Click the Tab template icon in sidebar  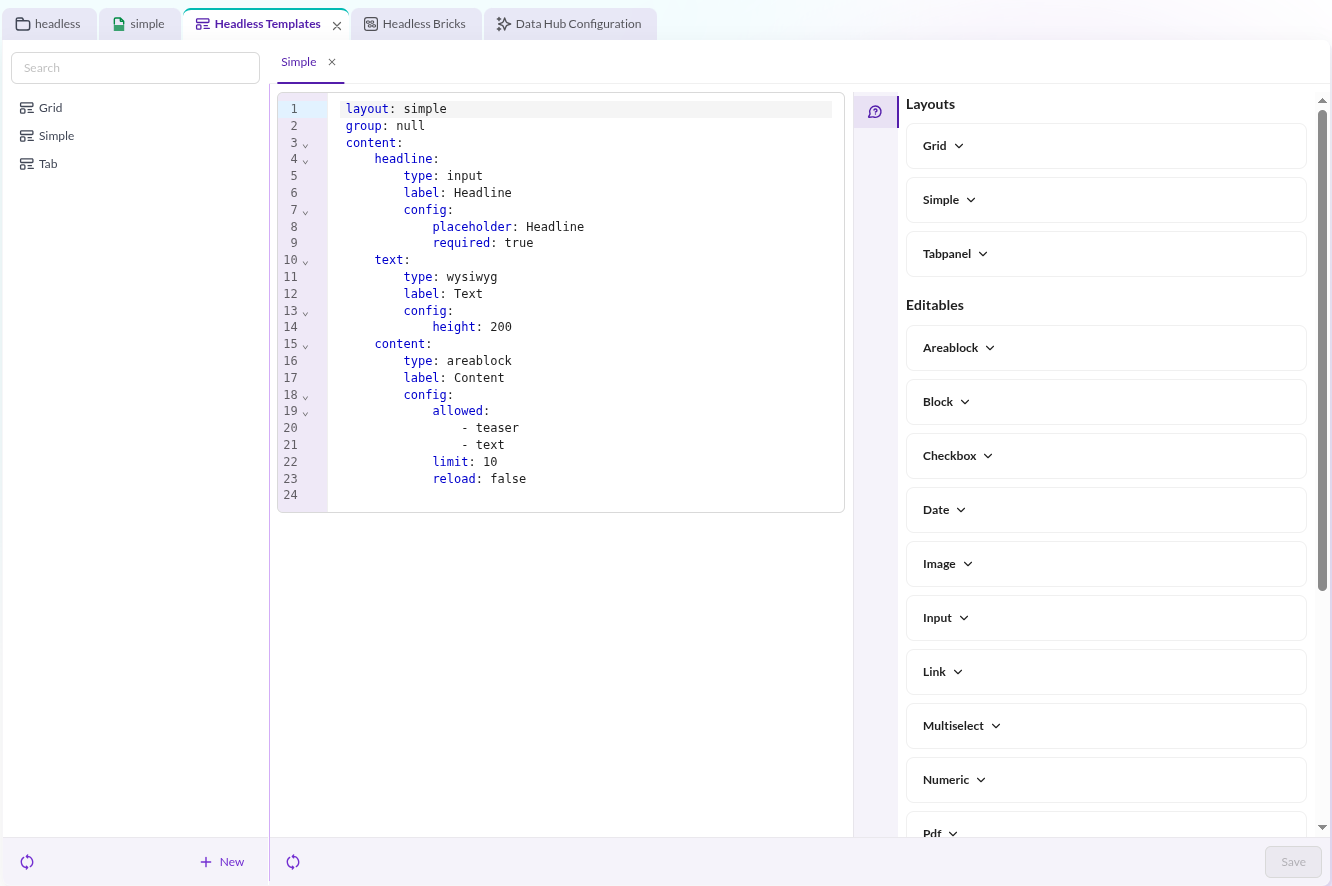click(27, 164)
